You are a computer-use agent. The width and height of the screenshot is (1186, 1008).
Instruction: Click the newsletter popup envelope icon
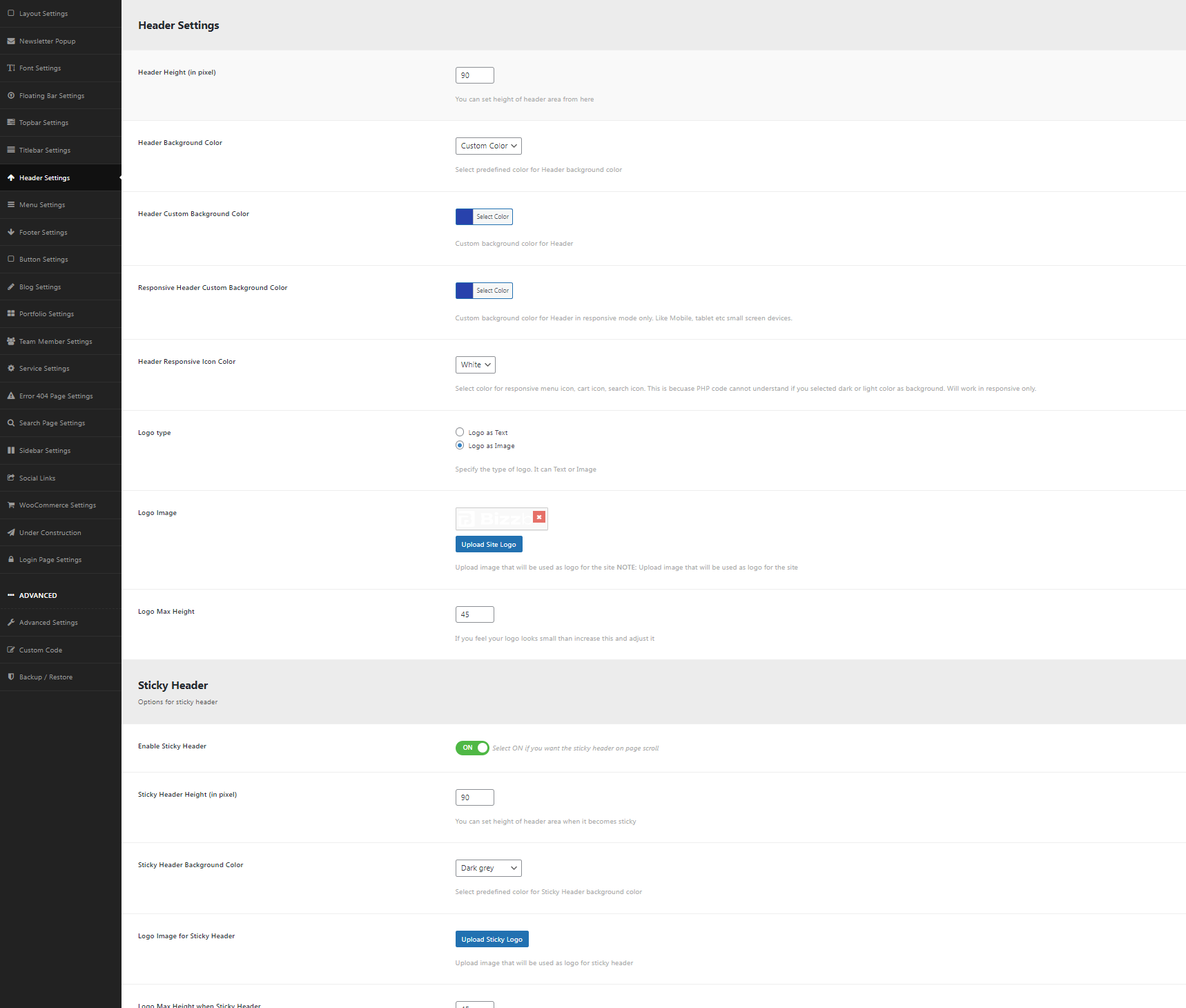click(11, 41)
